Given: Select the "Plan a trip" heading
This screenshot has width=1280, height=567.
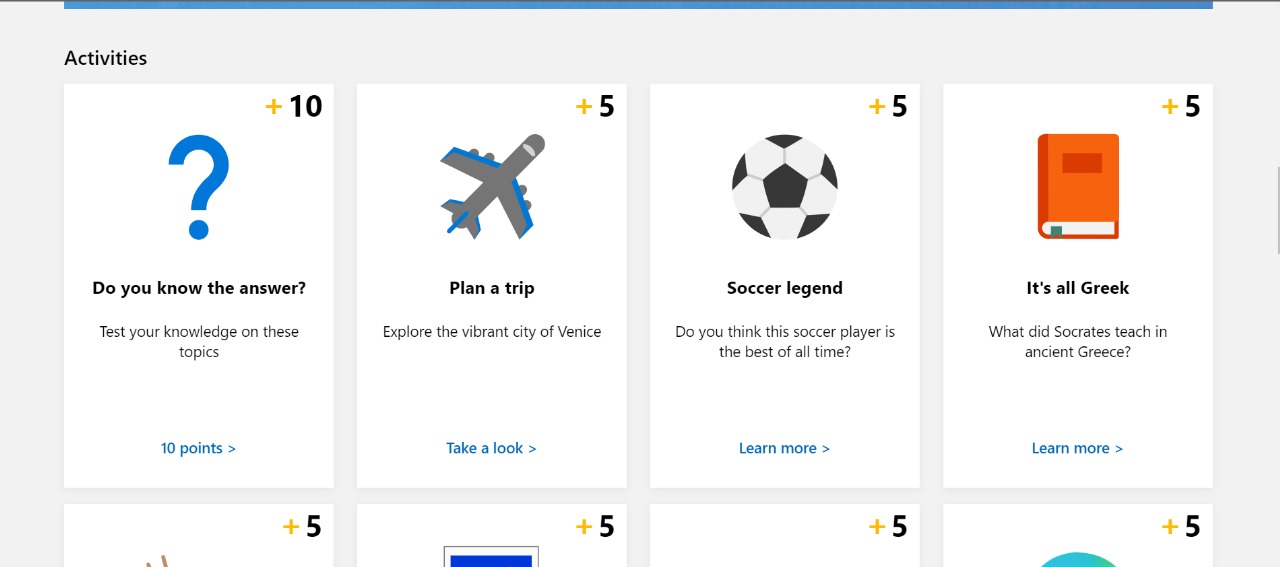Looking at the screenshot, I should click(492, 288).
